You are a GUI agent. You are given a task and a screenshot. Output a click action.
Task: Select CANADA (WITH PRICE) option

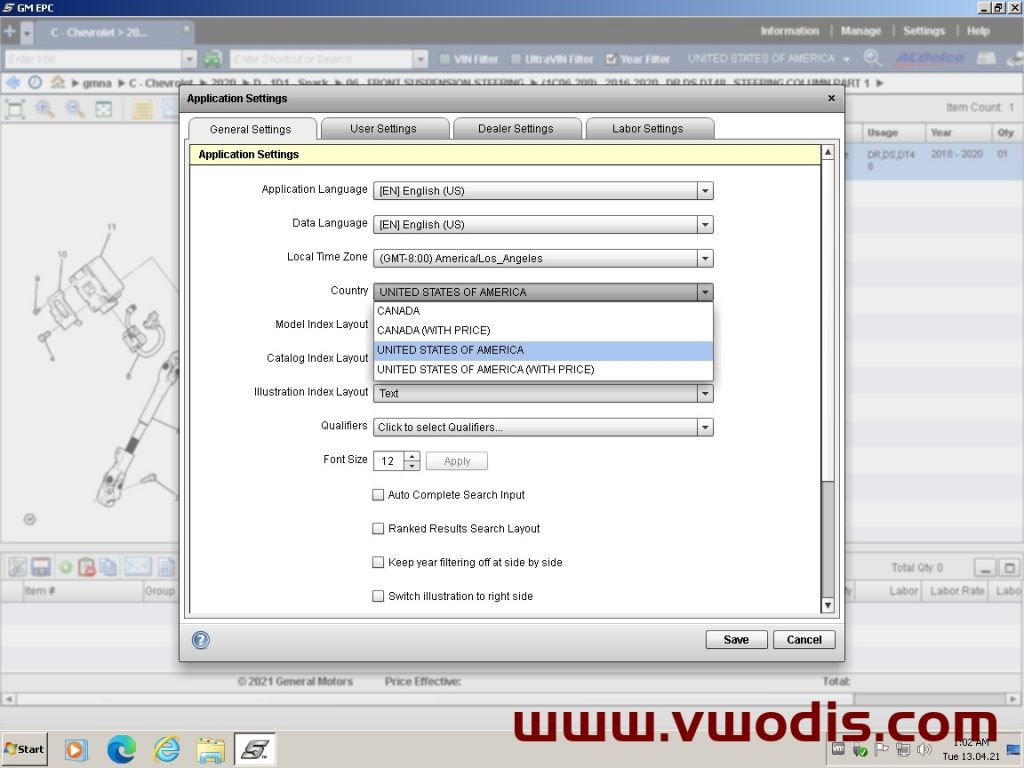tap(543, 330)
